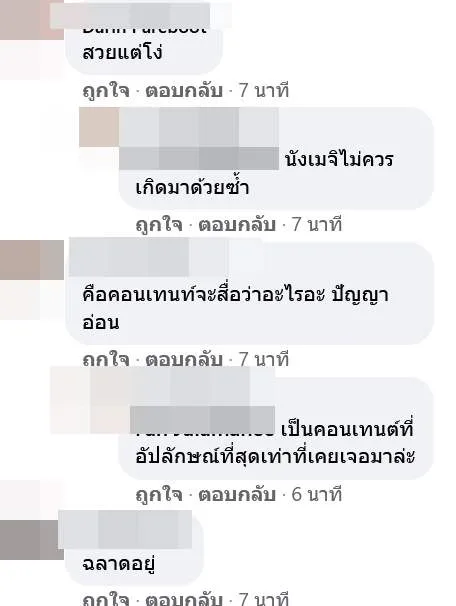Open blurred profile name above "ฉลาดอยู่"
Image resolution: width=456 pixels, height=606 pixels.
click(x=125, y=529)
